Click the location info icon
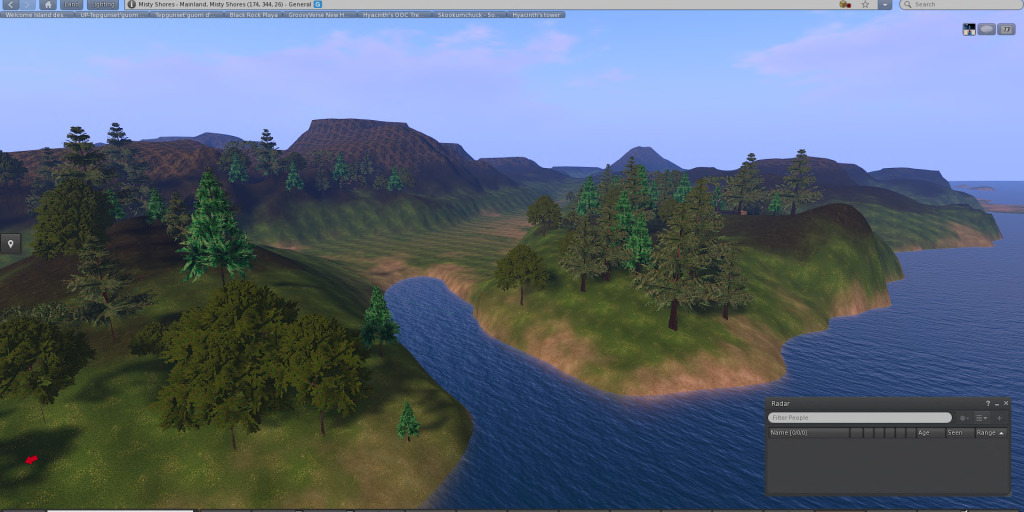Viewport: 1024px width, 512px height. coord(131,5)
